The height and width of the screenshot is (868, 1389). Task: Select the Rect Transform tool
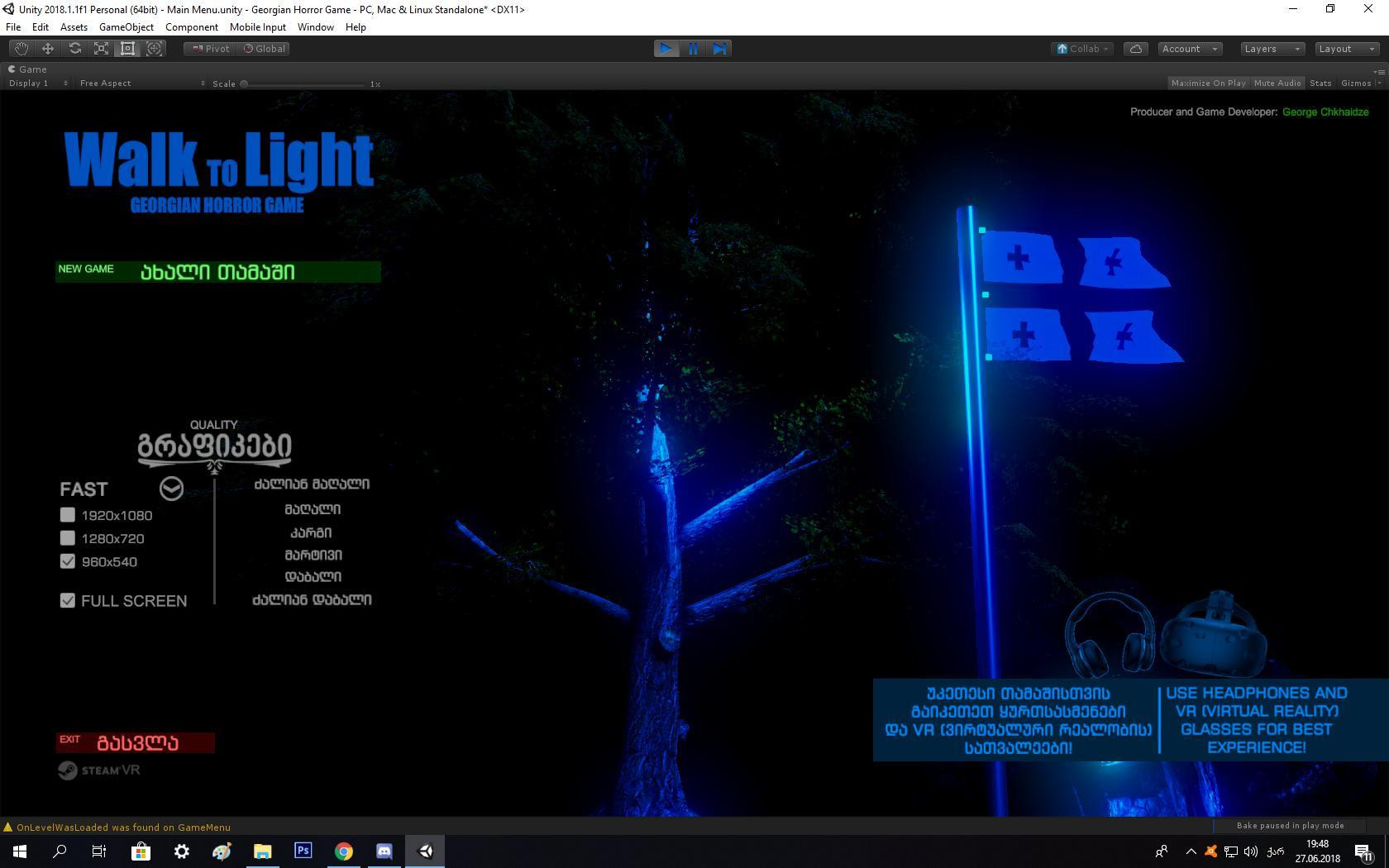tap(127, 49)
